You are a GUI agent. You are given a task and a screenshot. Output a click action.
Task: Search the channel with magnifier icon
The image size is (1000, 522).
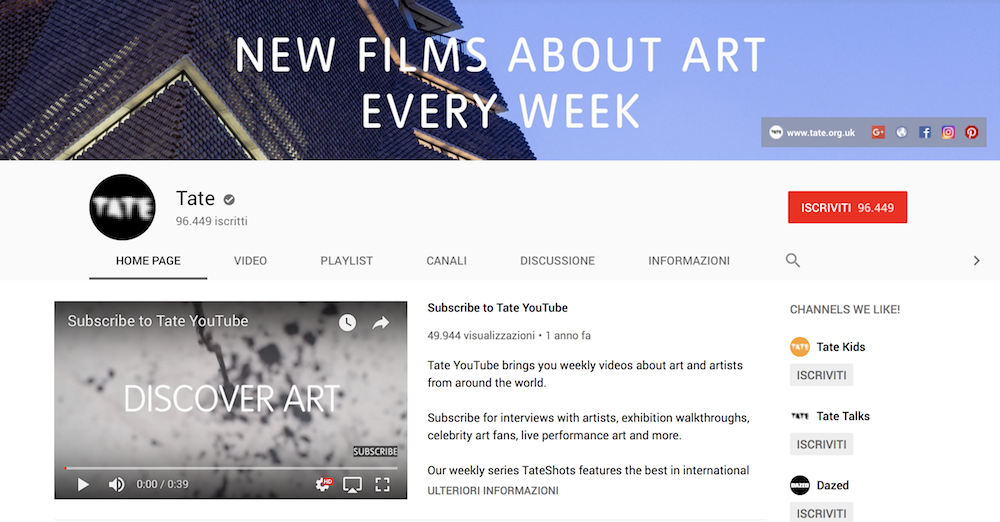point(793,260)
